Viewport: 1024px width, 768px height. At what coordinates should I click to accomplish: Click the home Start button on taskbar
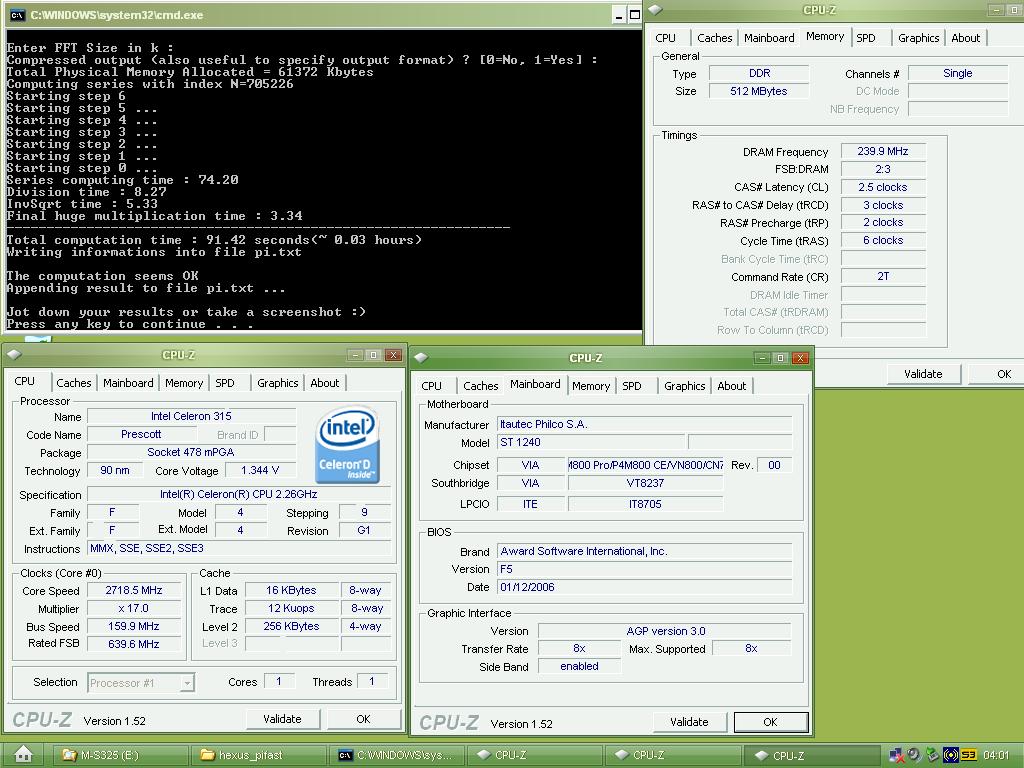23,754
